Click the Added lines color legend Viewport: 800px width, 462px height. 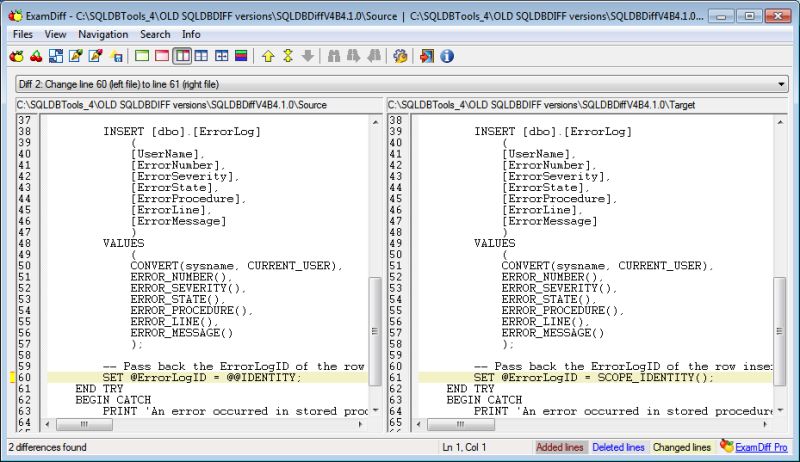coord(560,447)
